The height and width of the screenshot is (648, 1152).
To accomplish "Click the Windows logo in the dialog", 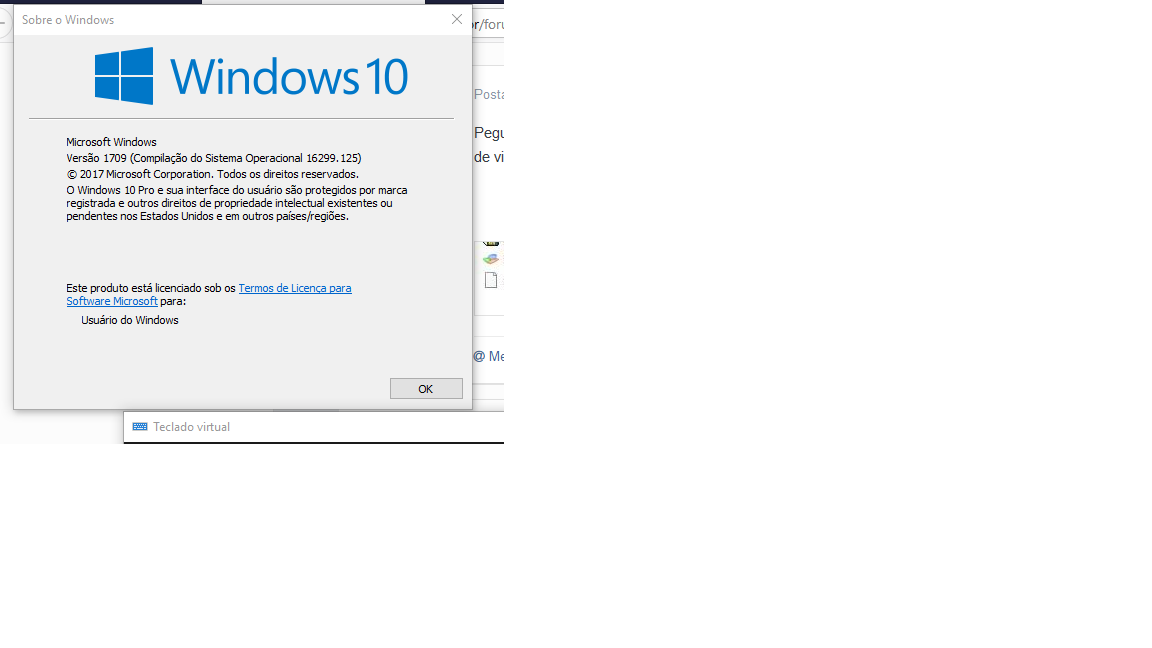I will coord(124,76).
